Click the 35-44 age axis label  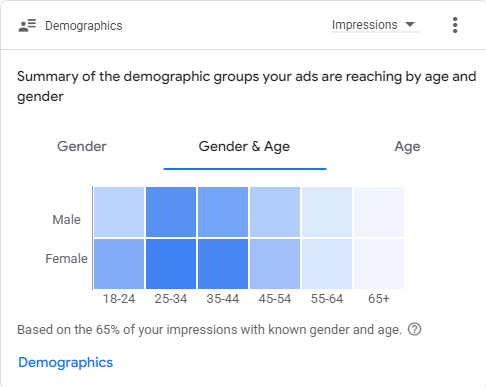coord(223,299)
